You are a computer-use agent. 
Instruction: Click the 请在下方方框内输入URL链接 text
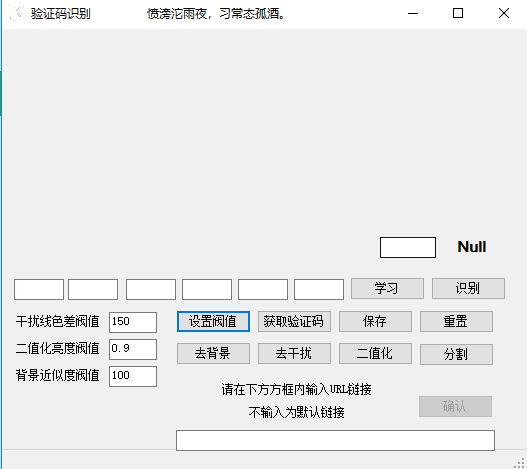click(x=296, y=390)
